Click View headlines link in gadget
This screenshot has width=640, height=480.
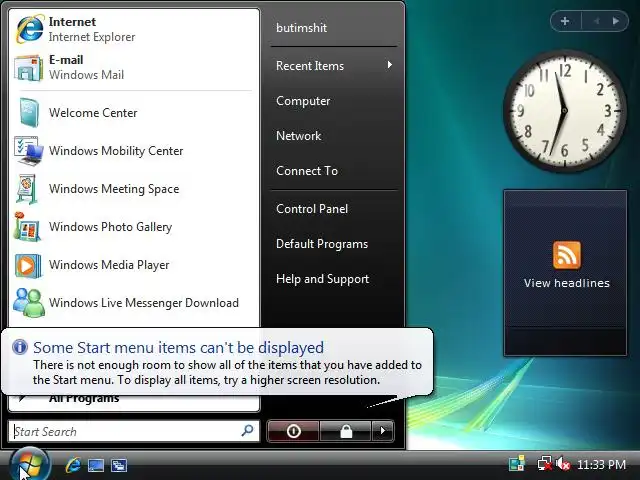coord(567,283)
